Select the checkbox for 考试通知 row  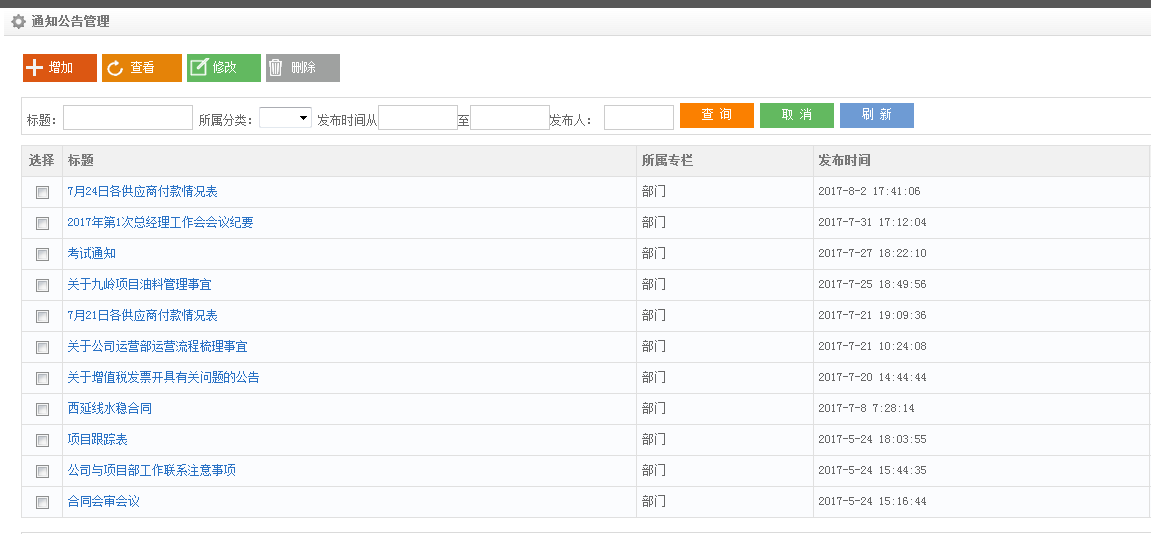42,254
